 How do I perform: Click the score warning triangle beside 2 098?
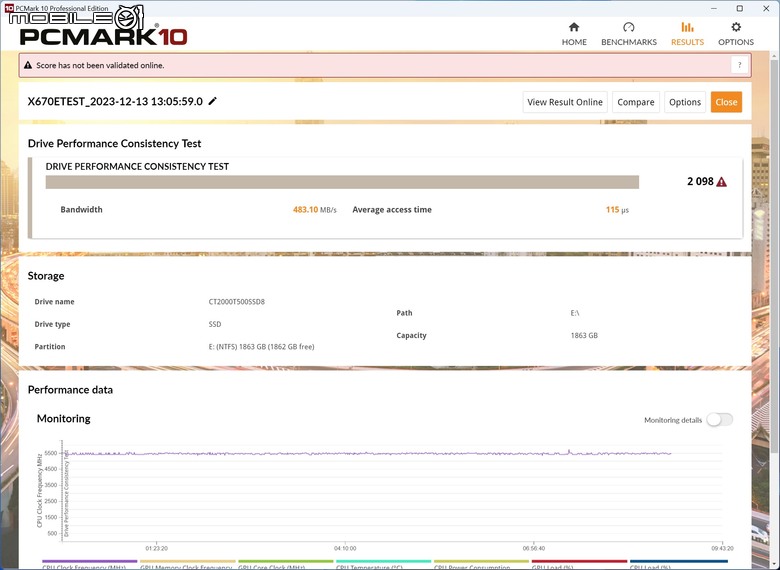click(721, 182)
